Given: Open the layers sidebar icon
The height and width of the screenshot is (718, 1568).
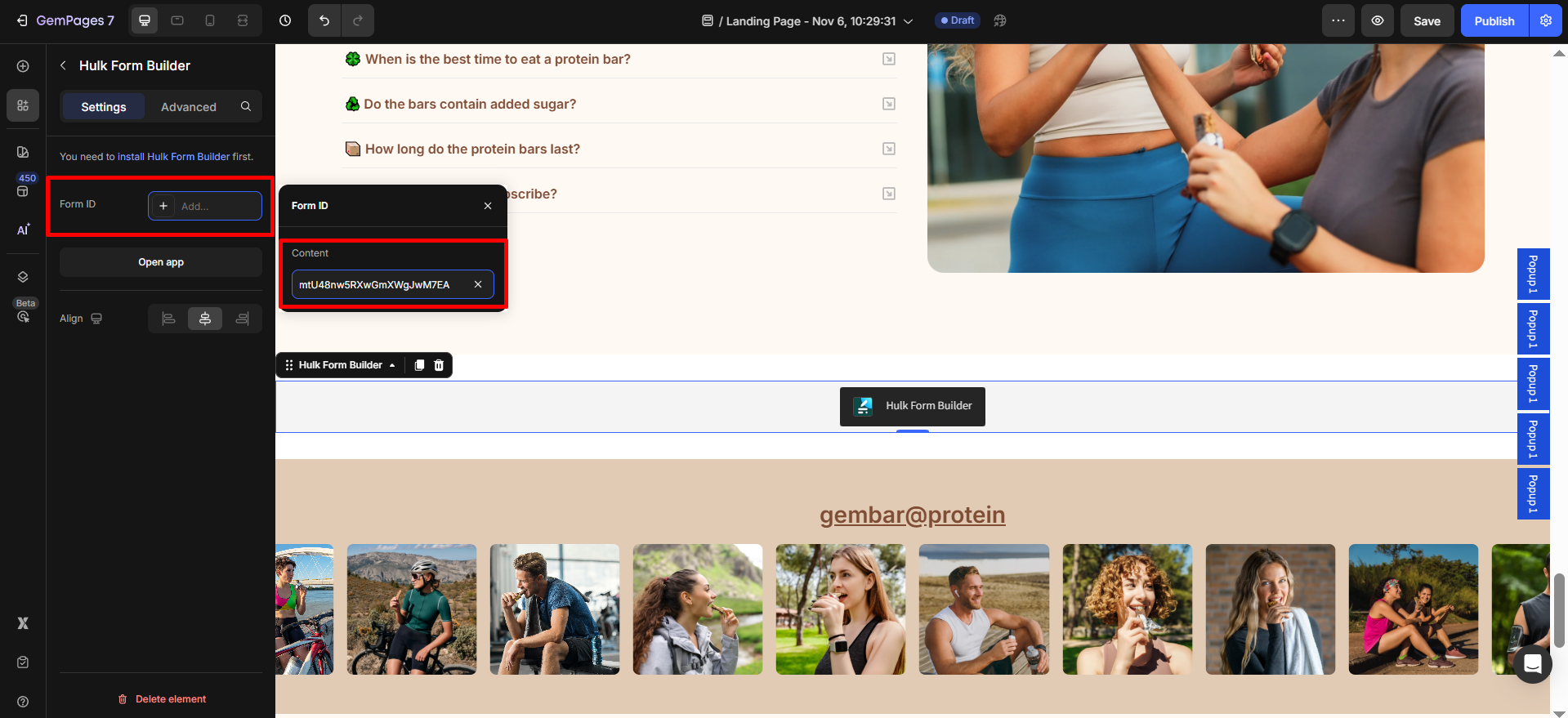Looking at the screenshot, I should pyautogui.click(x=23, y=152).
